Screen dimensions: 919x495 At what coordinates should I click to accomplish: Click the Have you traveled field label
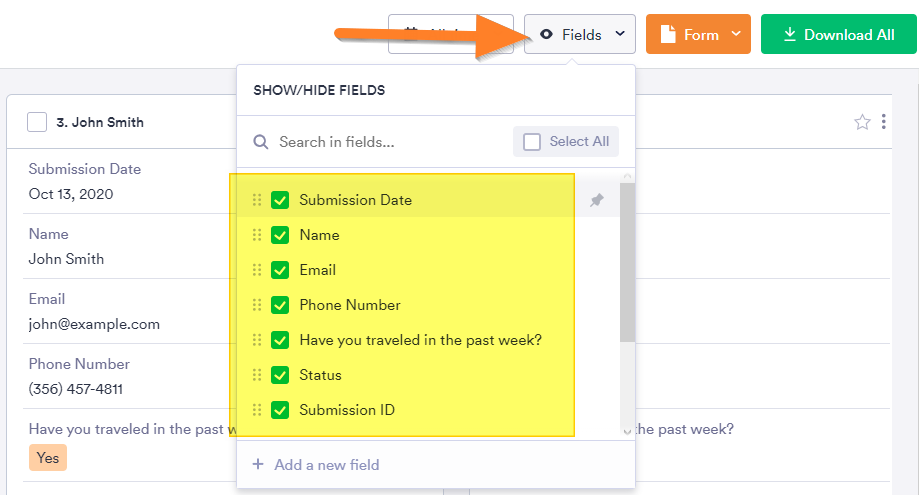[x=420, y=340]
